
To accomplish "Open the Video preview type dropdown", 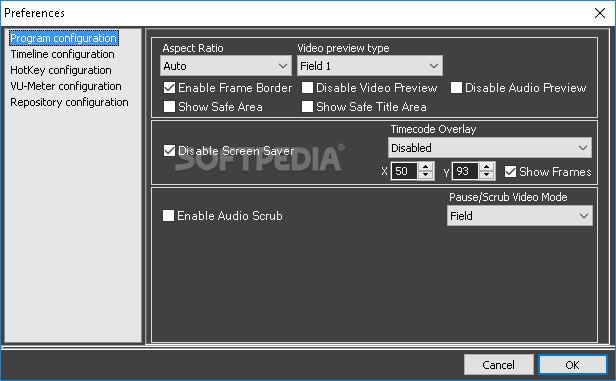I will (x=370, y=66).
